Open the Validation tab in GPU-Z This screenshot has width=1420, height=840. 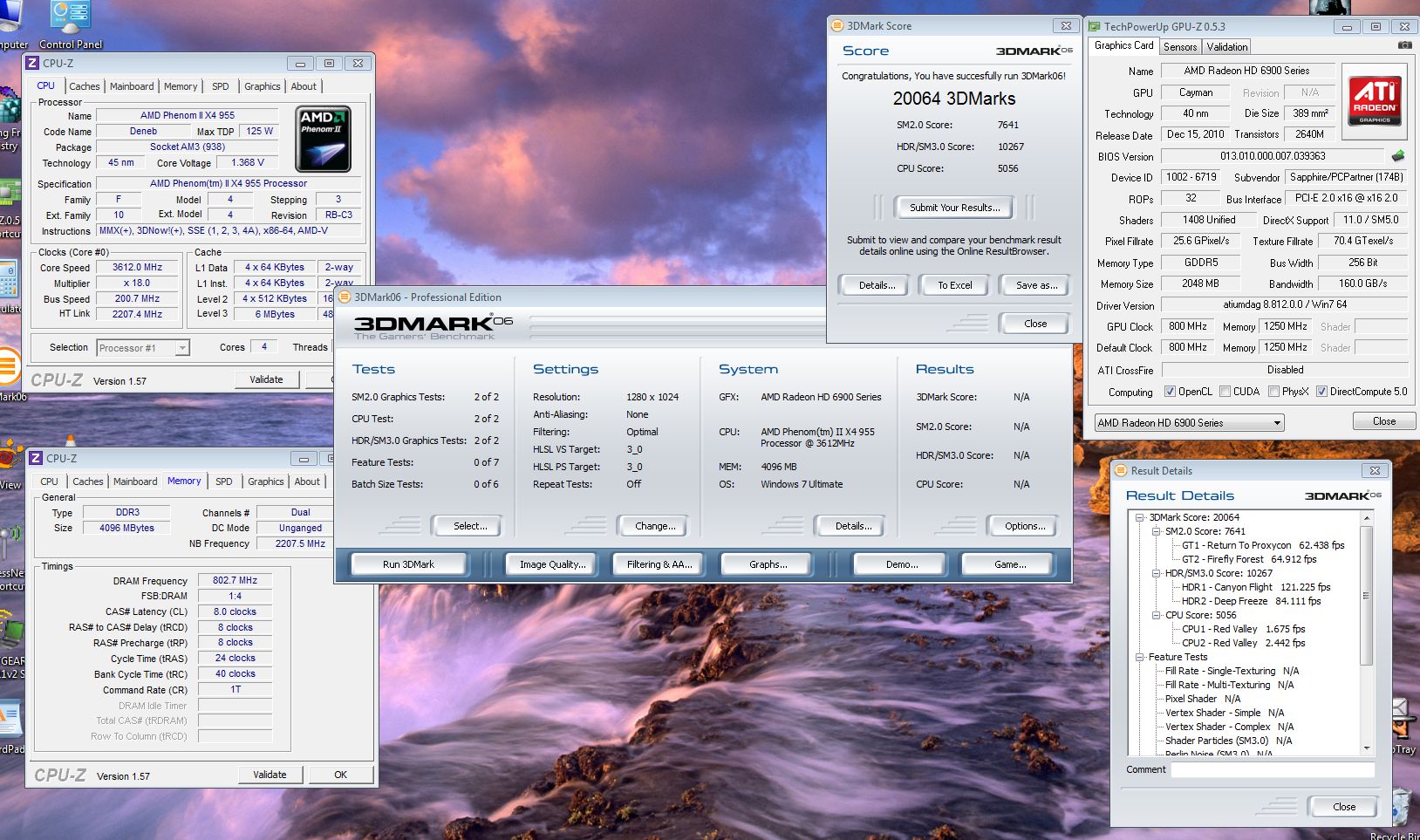(x=1227, y=47)
